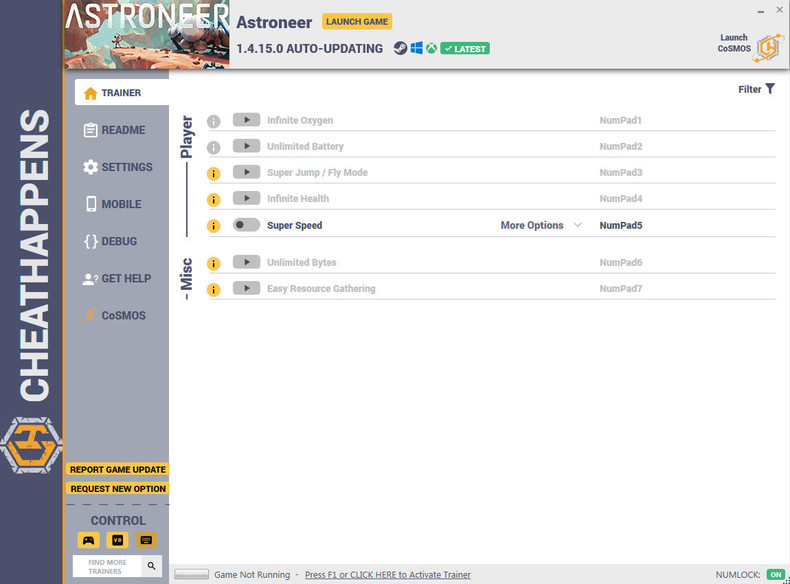Open the README tab

(x=116, y=130)
